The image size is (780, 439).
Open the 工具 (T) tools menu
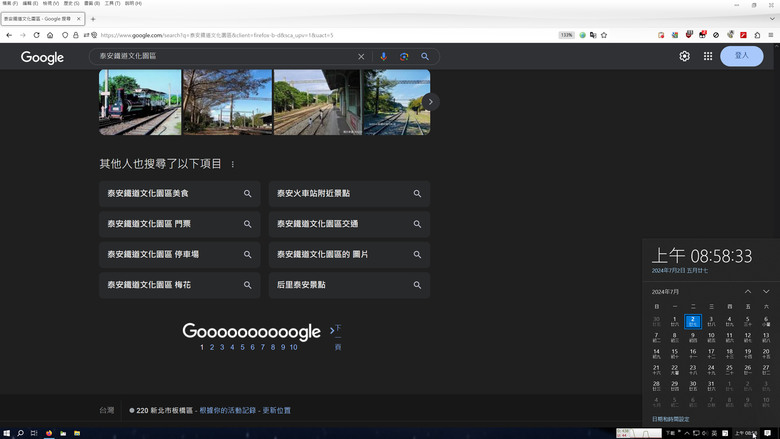(x=112, y=3)
